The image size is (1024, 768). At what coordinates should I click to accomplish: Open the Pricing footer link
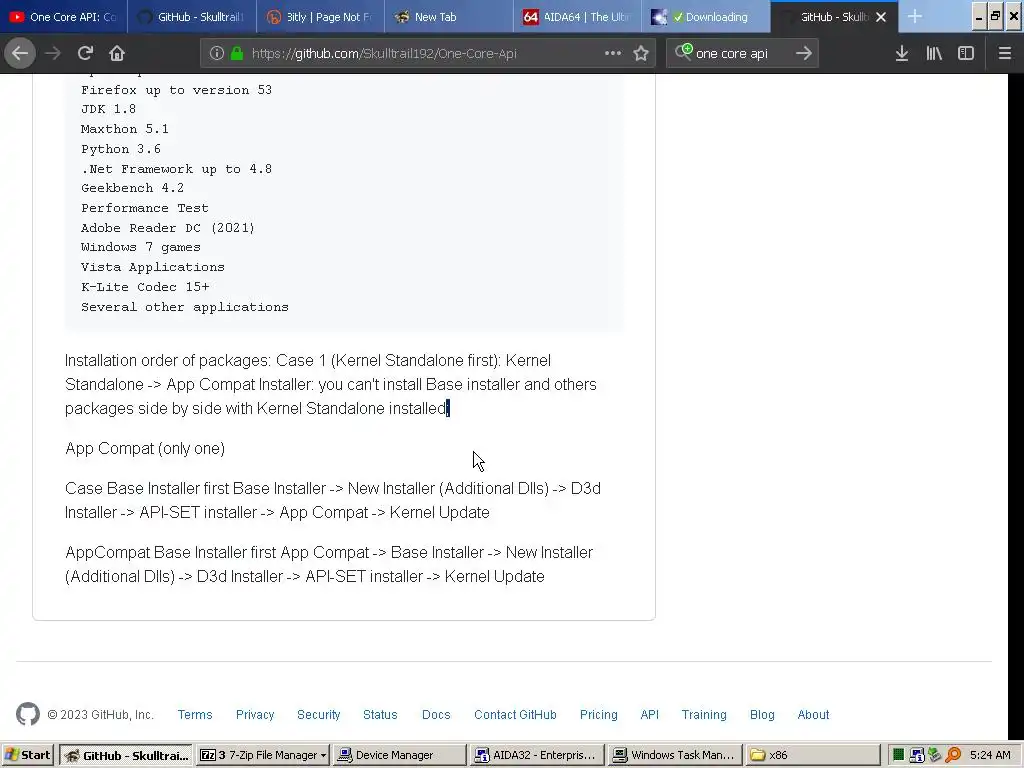point(598,714)
